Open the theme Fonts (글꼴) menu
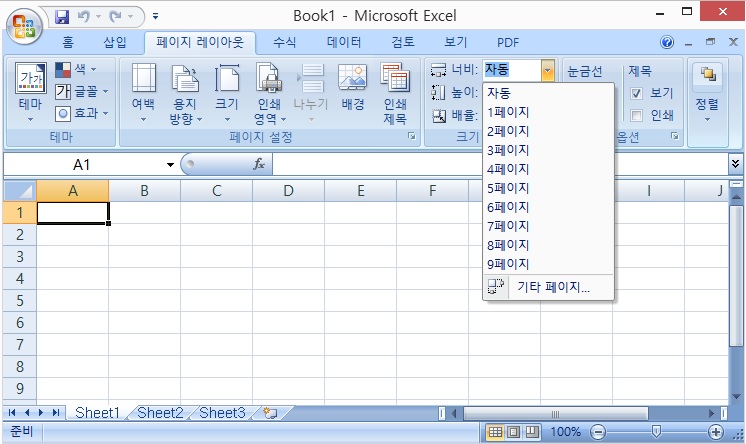The height and width of the screenshot is (444, 746). click(x=81, y=91)
